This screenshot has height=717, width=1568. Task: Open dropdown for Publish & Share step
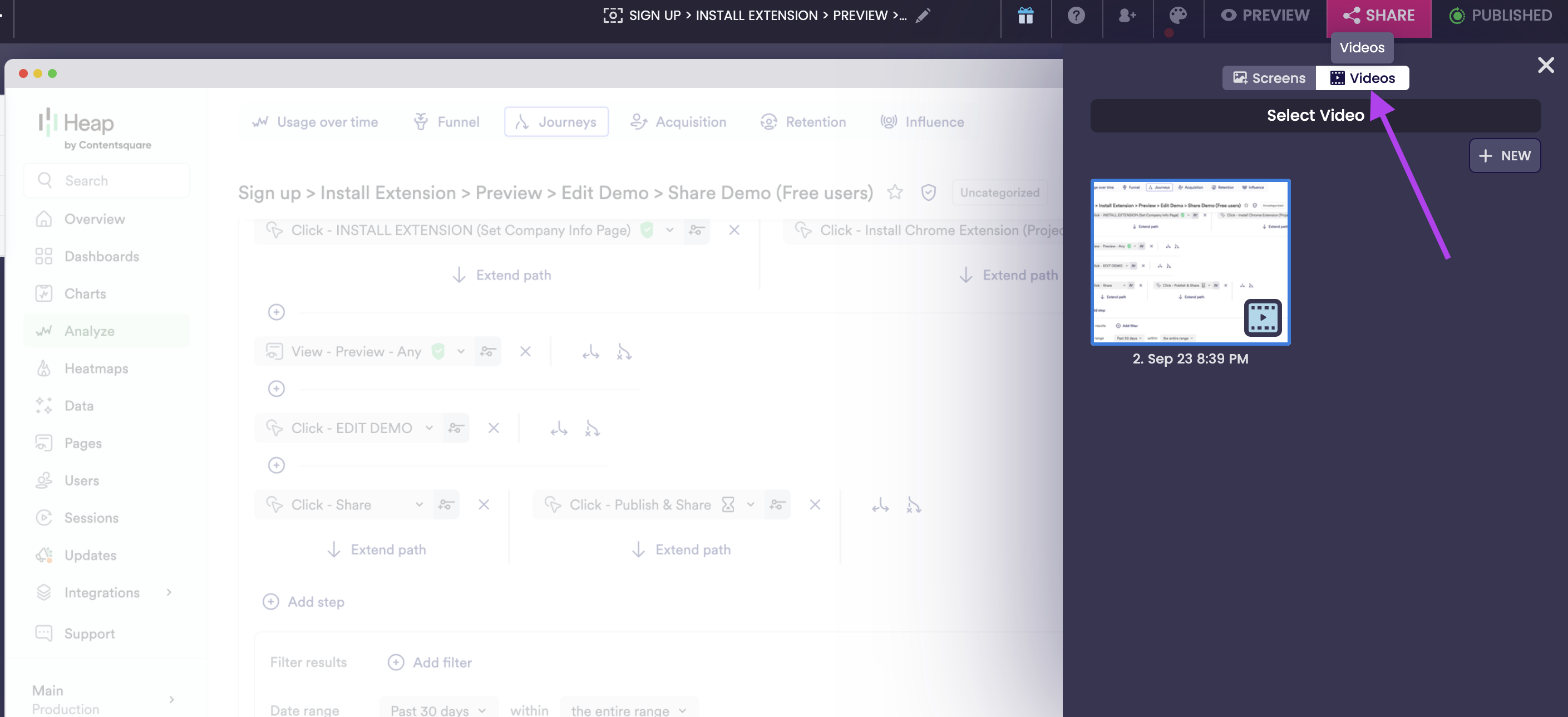click(751, 504)
